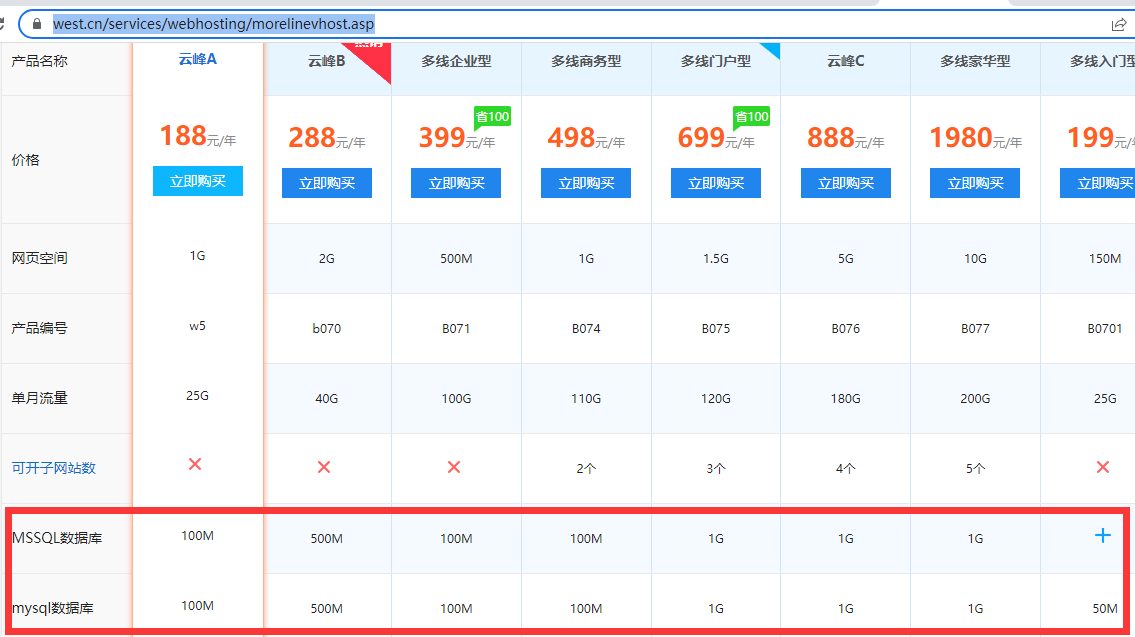The image size is (1135, 637).
Task: Click the share icon in the address bar
Action: click(1118, 24)
